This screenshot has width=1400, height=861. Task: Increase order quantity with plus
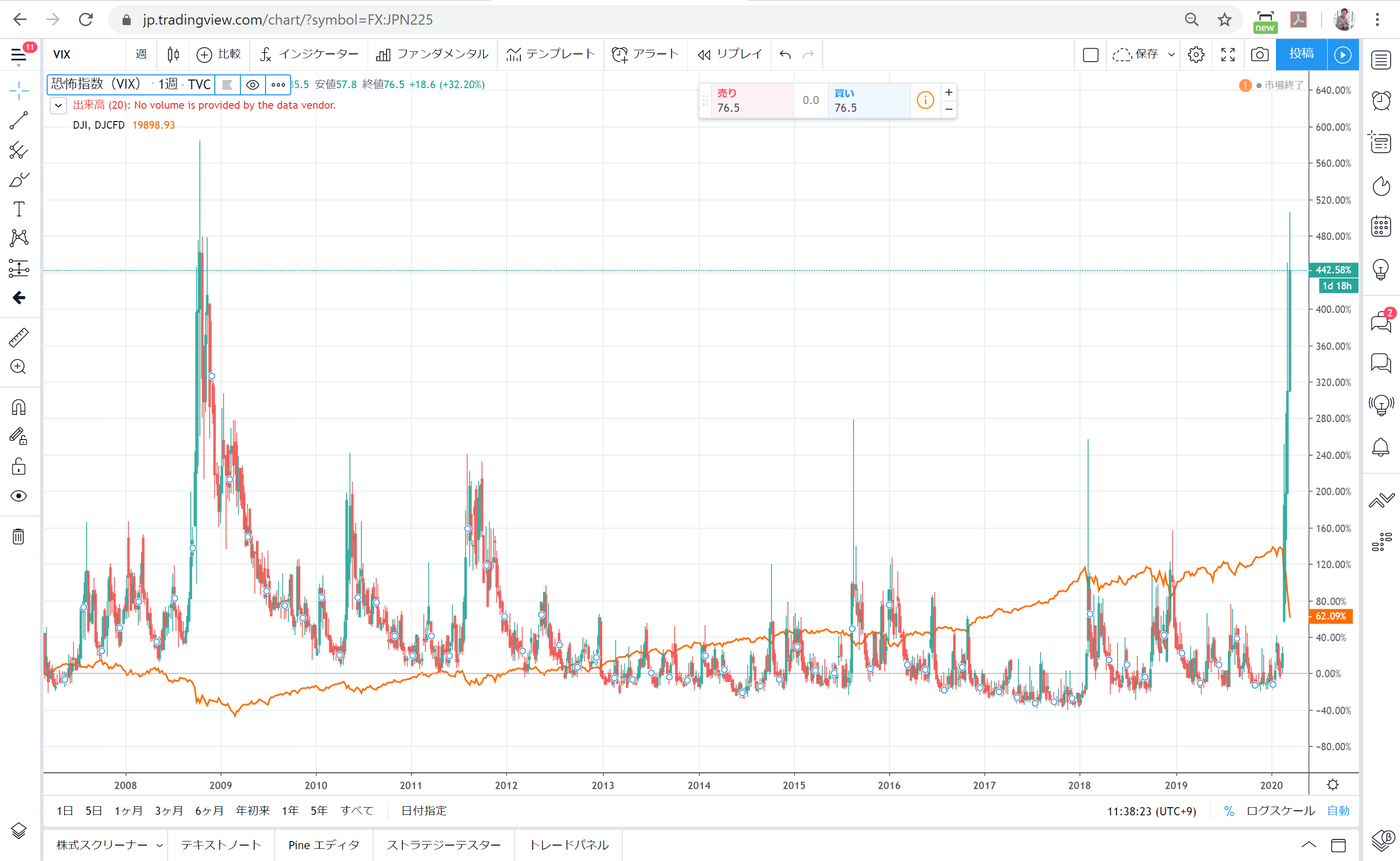tap(949, 92)
